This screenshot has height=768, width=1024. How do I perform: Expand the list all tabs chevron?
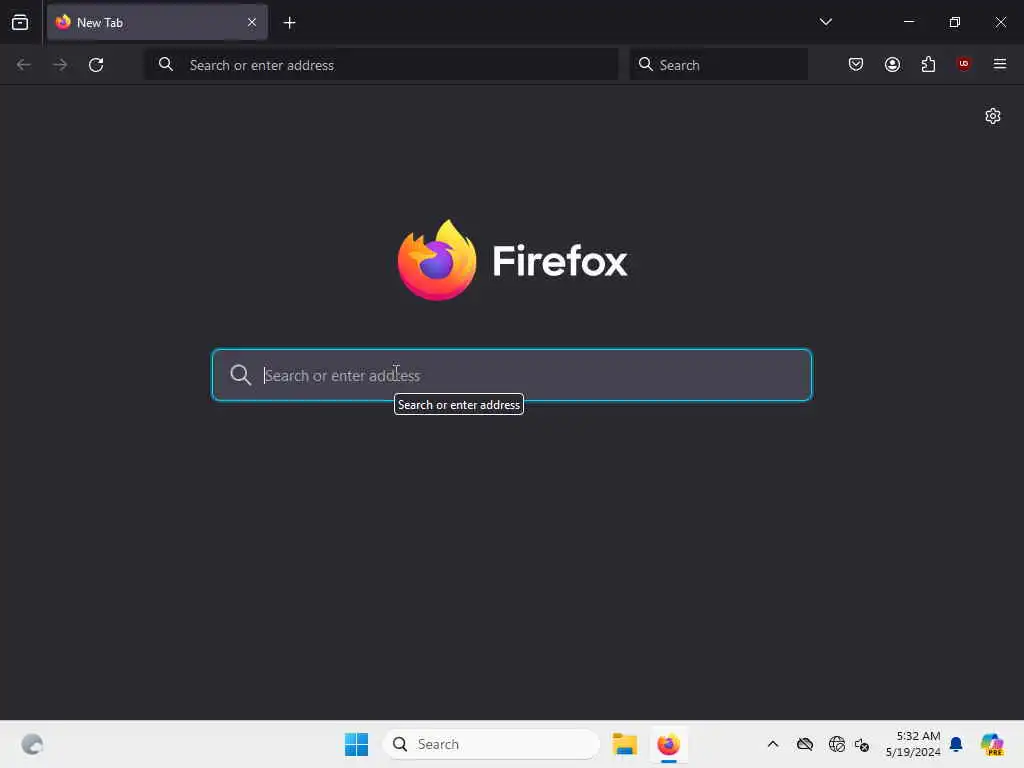click(x=825, y=22)
